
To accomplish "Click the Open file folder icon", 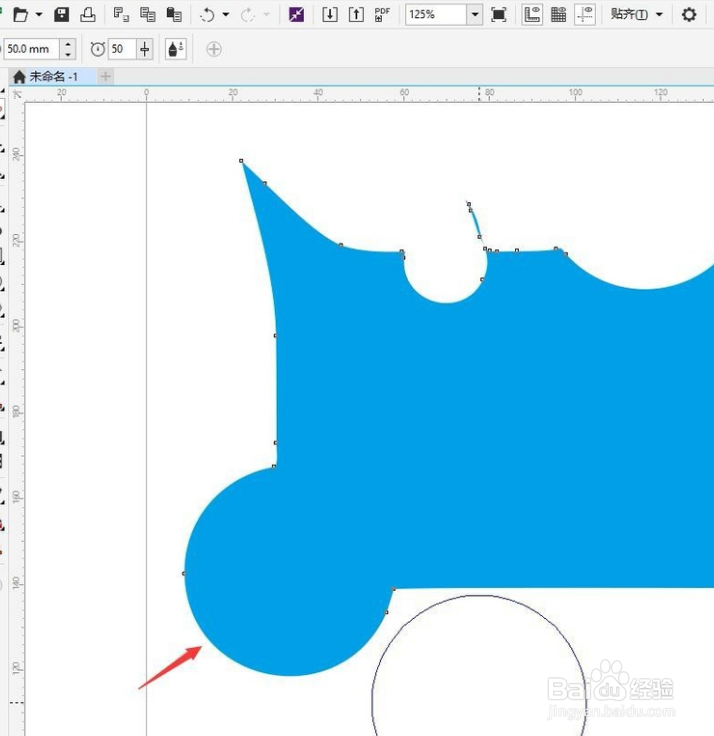I will 20,15.
